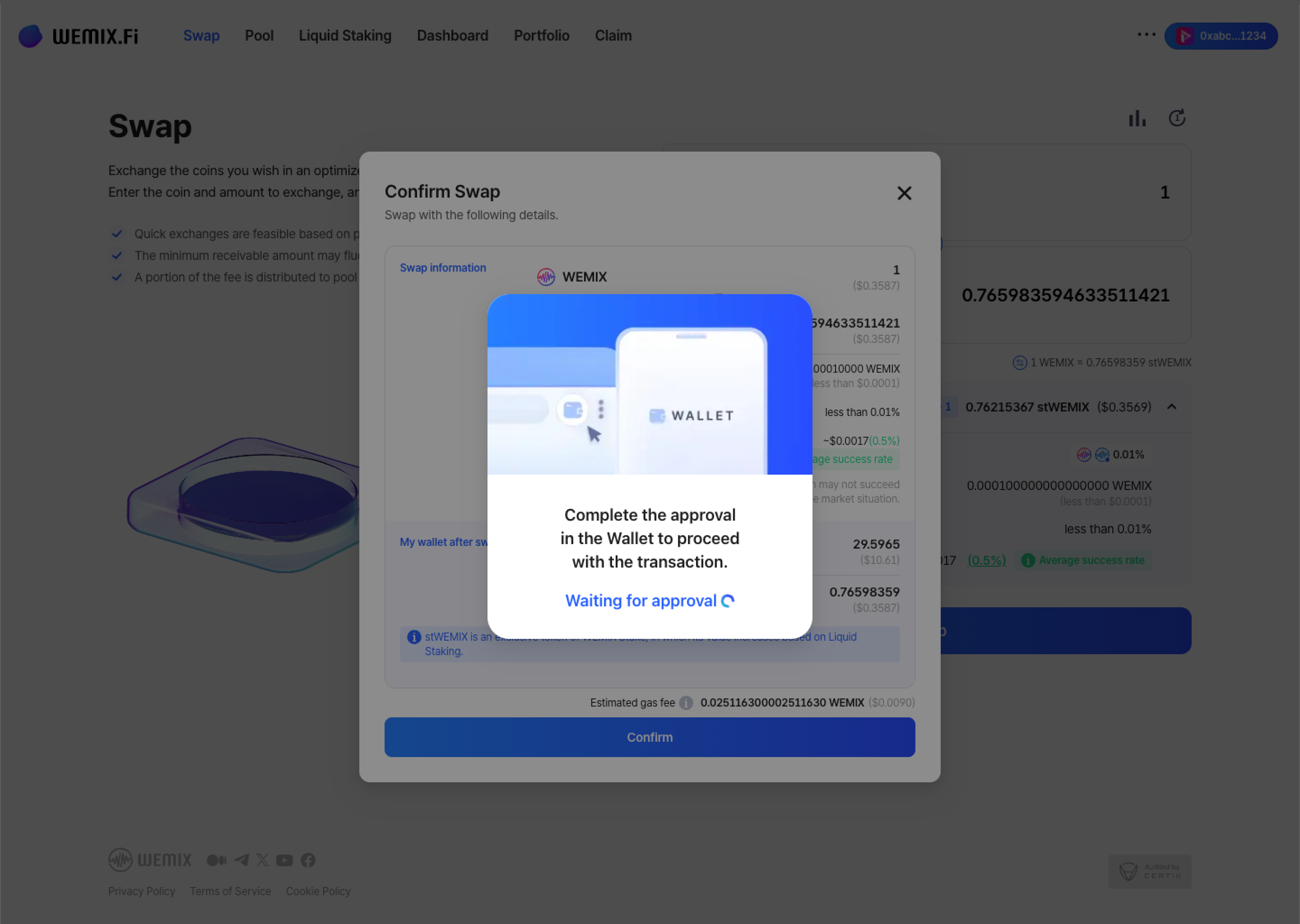Click the 0.5% slippage link
1300x924 pixels.
click(986, 560)
